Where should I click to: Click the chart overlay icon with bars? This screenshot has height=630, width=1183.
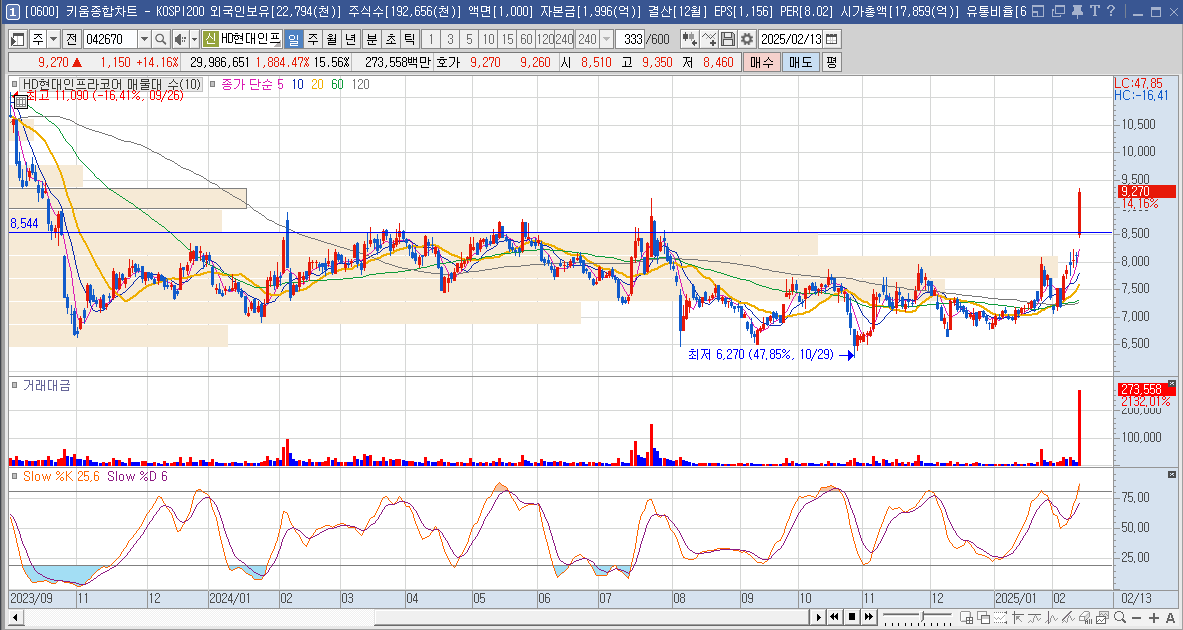pos(1102,617)
